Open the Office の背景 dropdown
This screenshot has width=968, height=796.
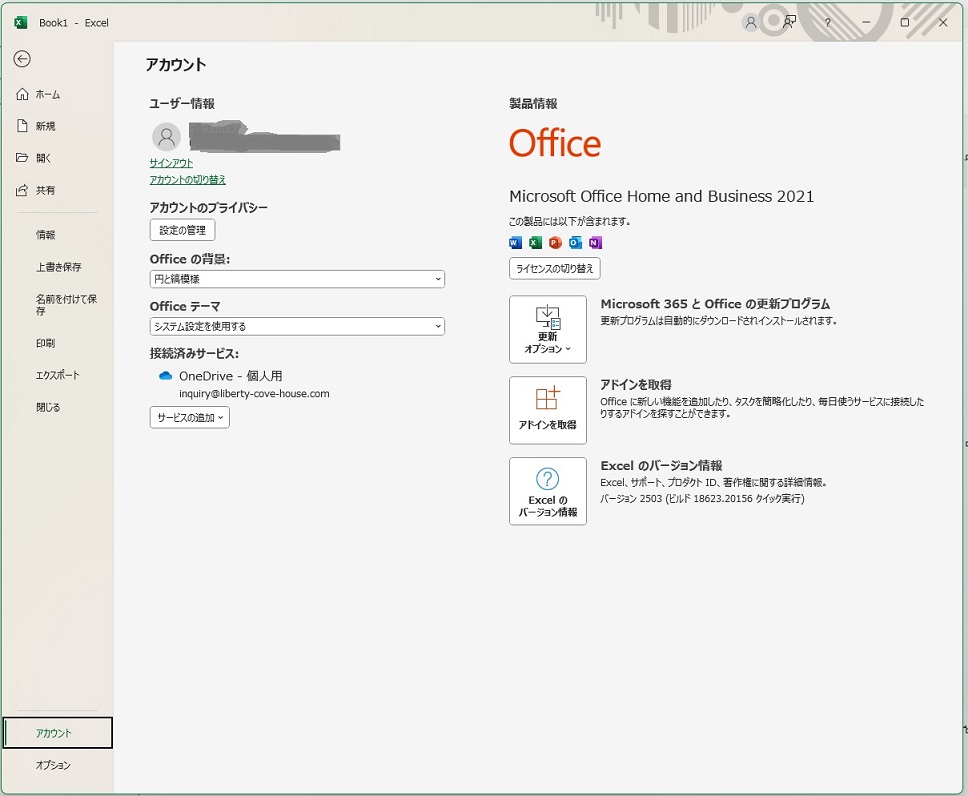pos(297,279)
